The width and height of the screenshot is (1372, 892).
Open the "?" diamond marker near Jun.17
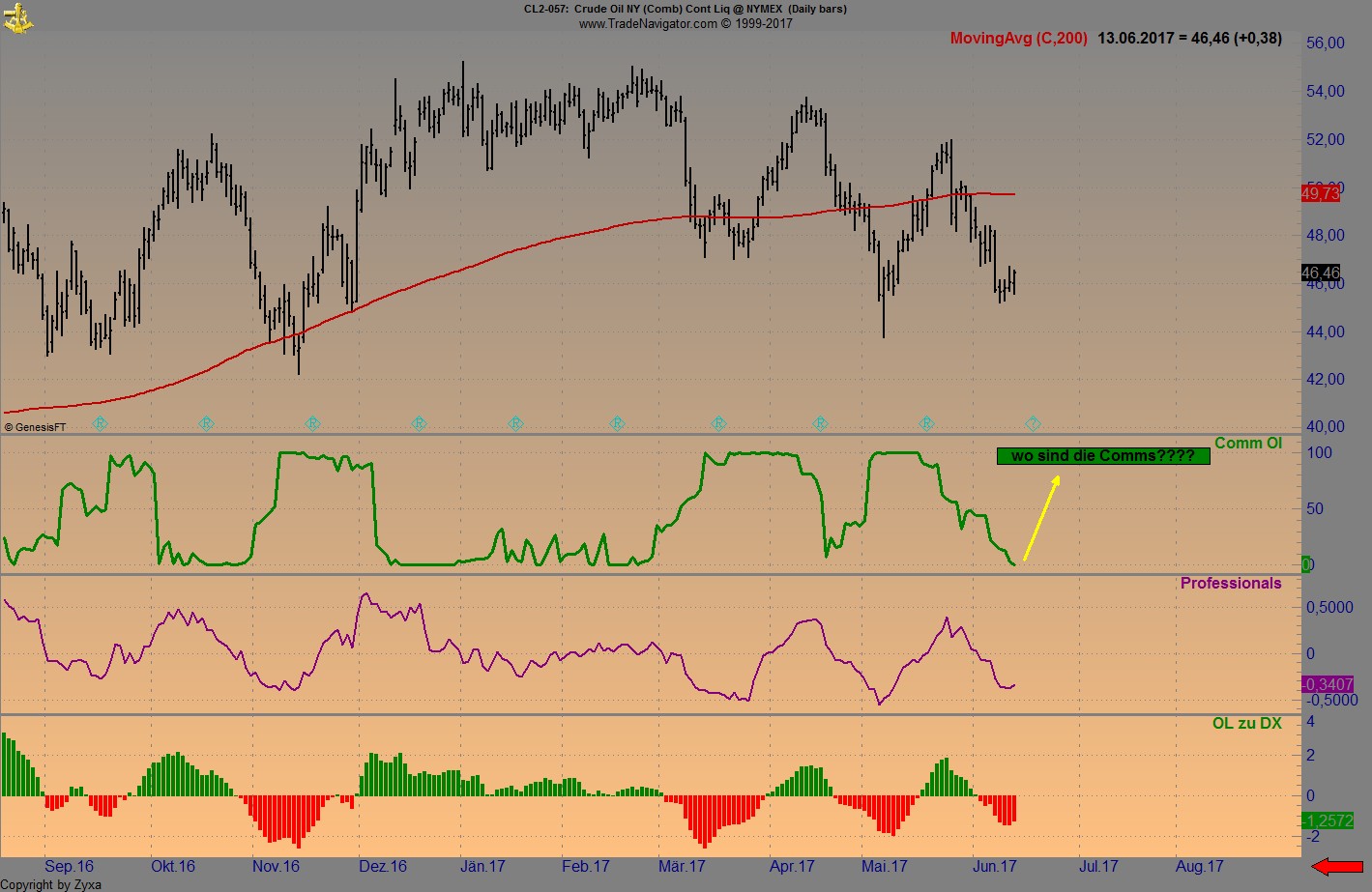[1033, 423]
